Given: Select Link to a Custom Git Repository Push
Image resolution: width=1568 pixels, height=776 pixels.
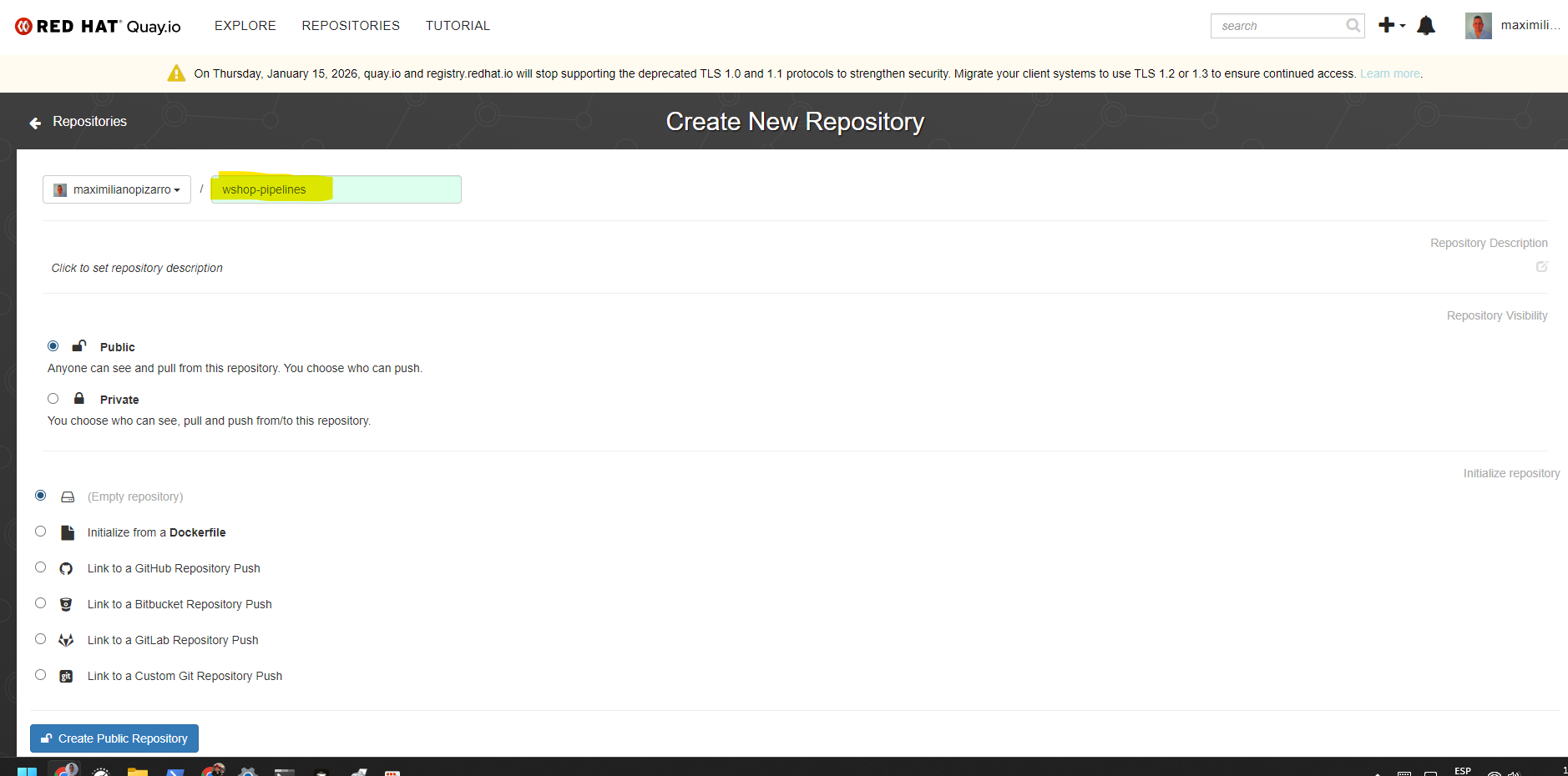Looking at the screenshot, I should (x=40, y=674).
